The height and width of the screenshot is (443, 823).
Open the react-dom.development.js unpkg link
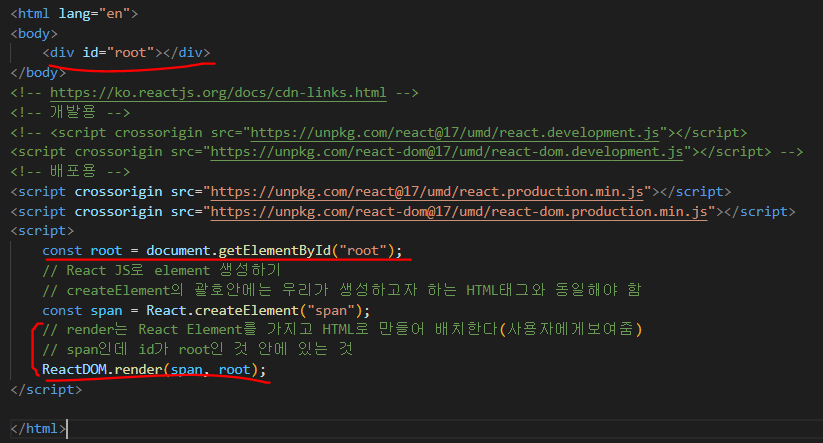tap(447, 152)
